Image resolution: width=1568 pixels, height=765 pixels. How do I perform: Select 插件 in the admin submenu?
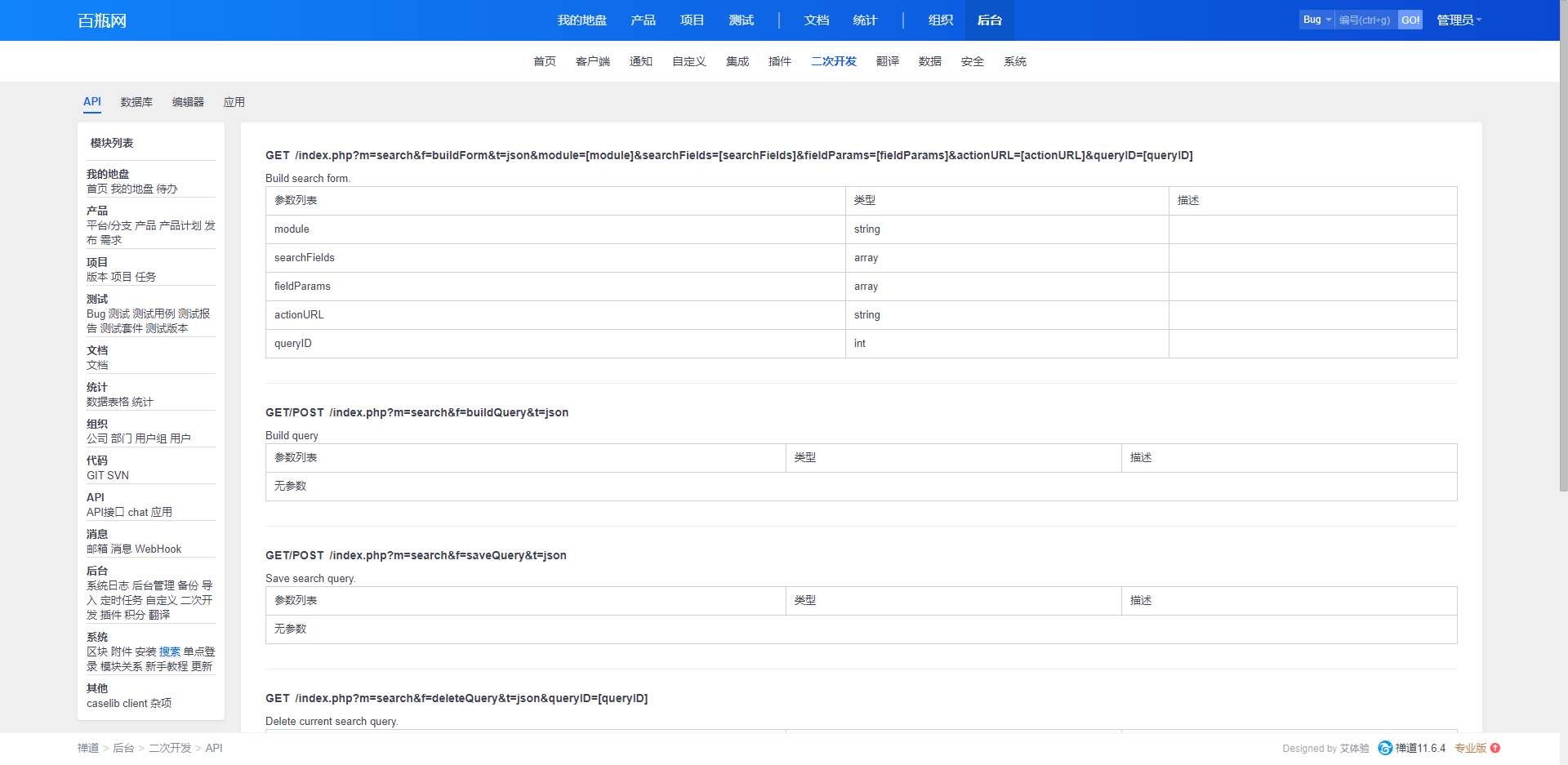click(x=779, y=61)
